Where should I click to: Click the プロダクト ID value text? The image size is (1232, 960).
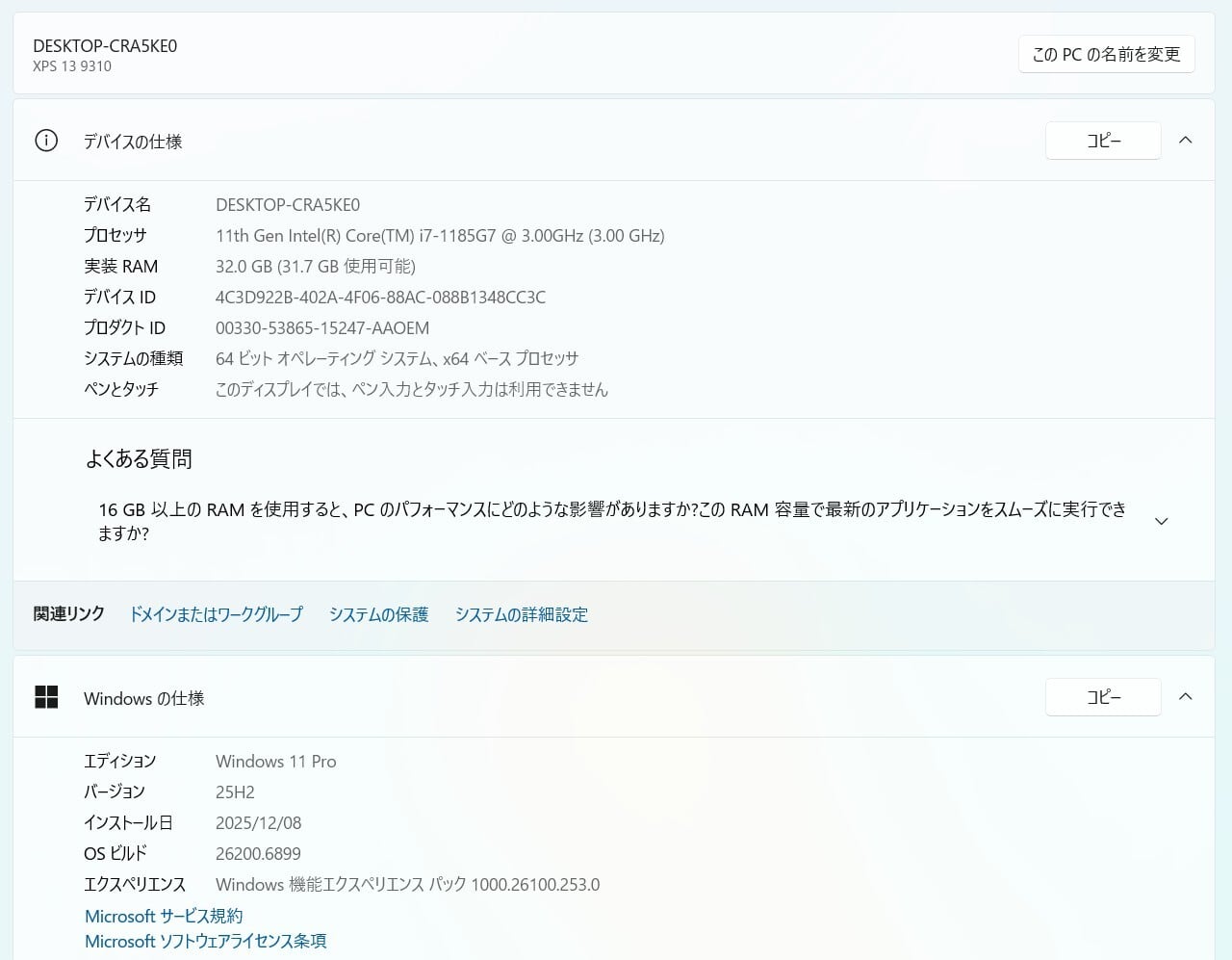pos(322,328)
